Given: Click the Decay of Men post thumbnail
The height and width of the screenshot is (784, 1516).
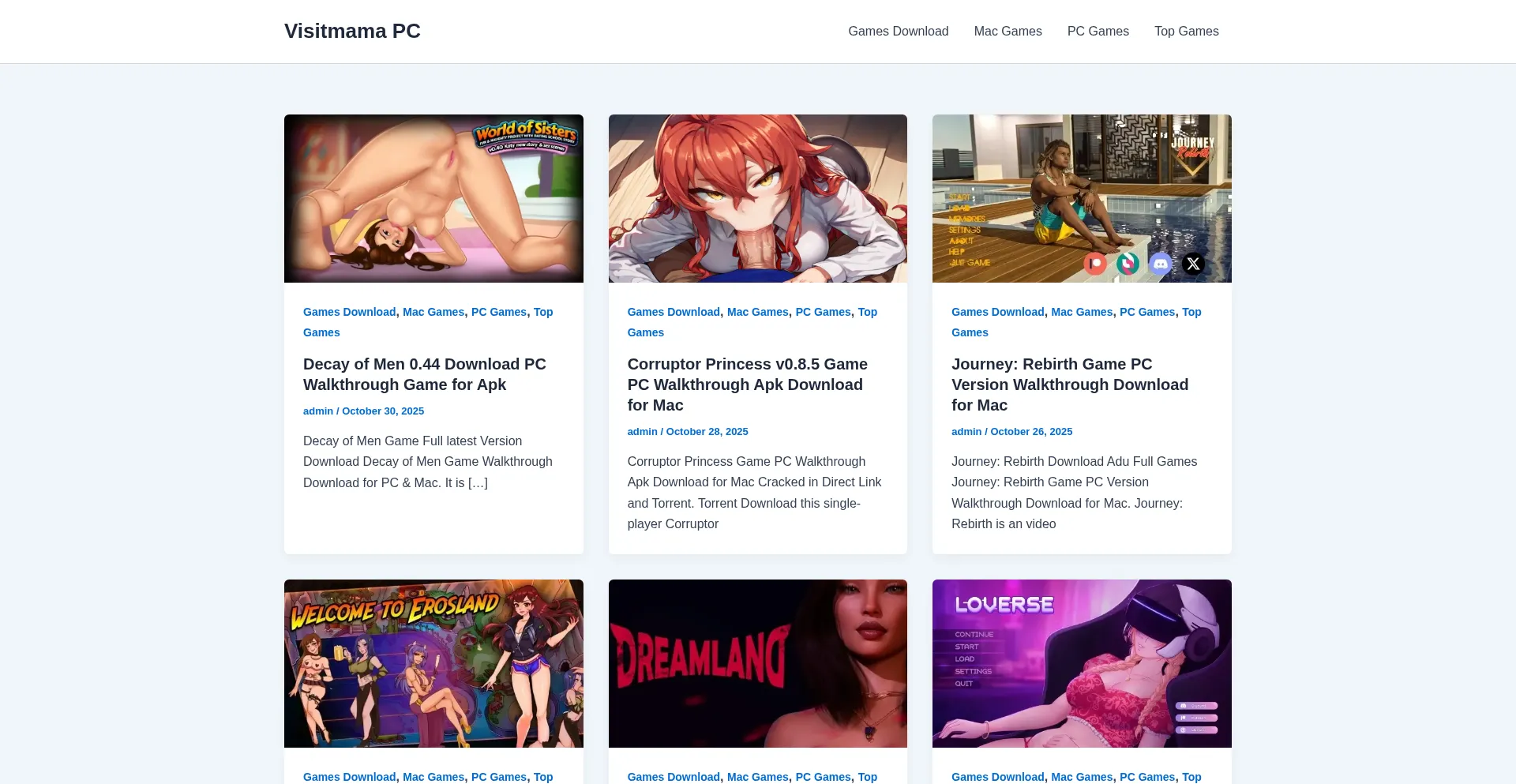Looking at the screenshot, I should point(433,198).
